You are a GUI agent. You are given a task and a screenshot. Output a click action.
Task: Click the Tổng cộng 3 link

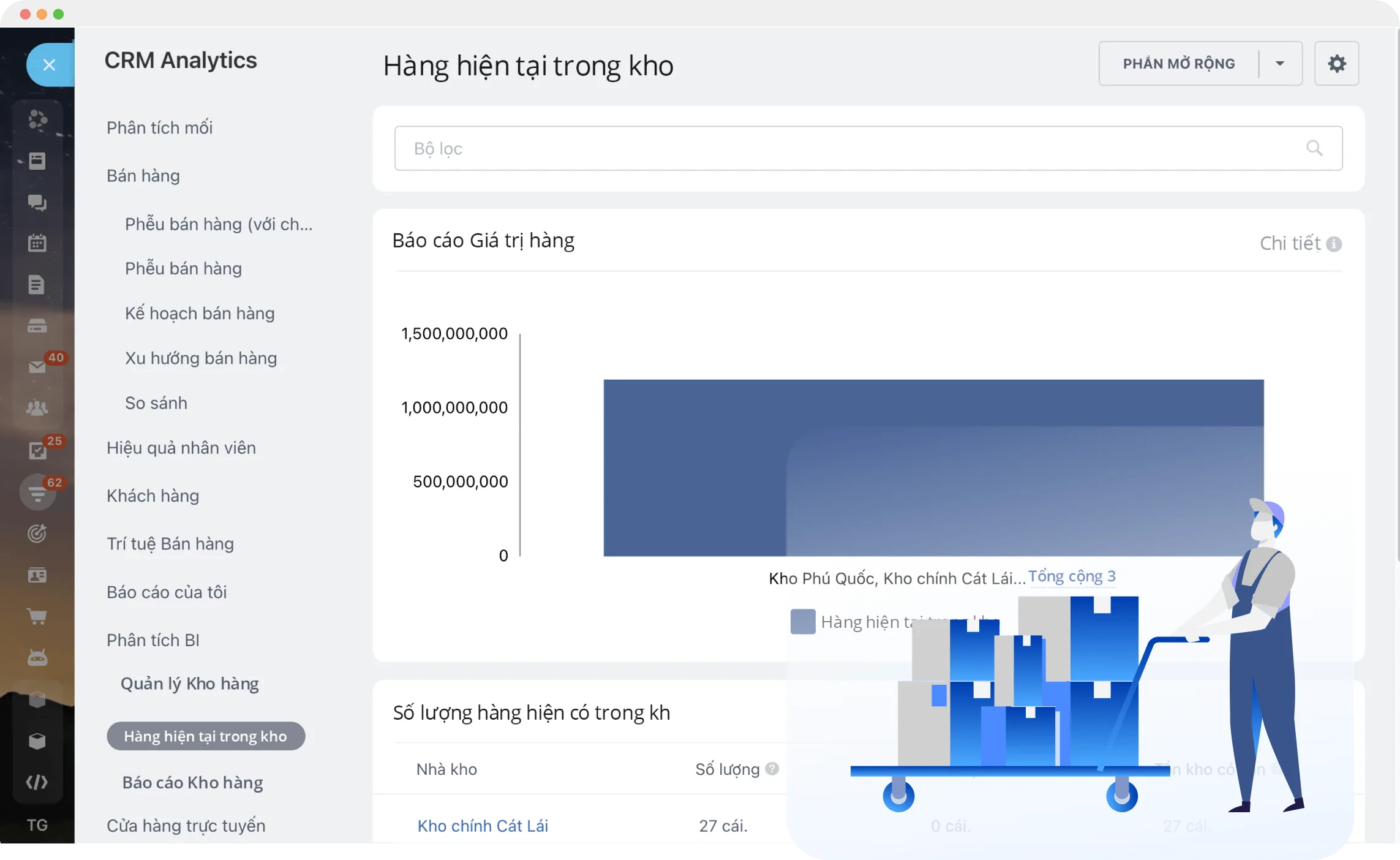pos(1072,576)
